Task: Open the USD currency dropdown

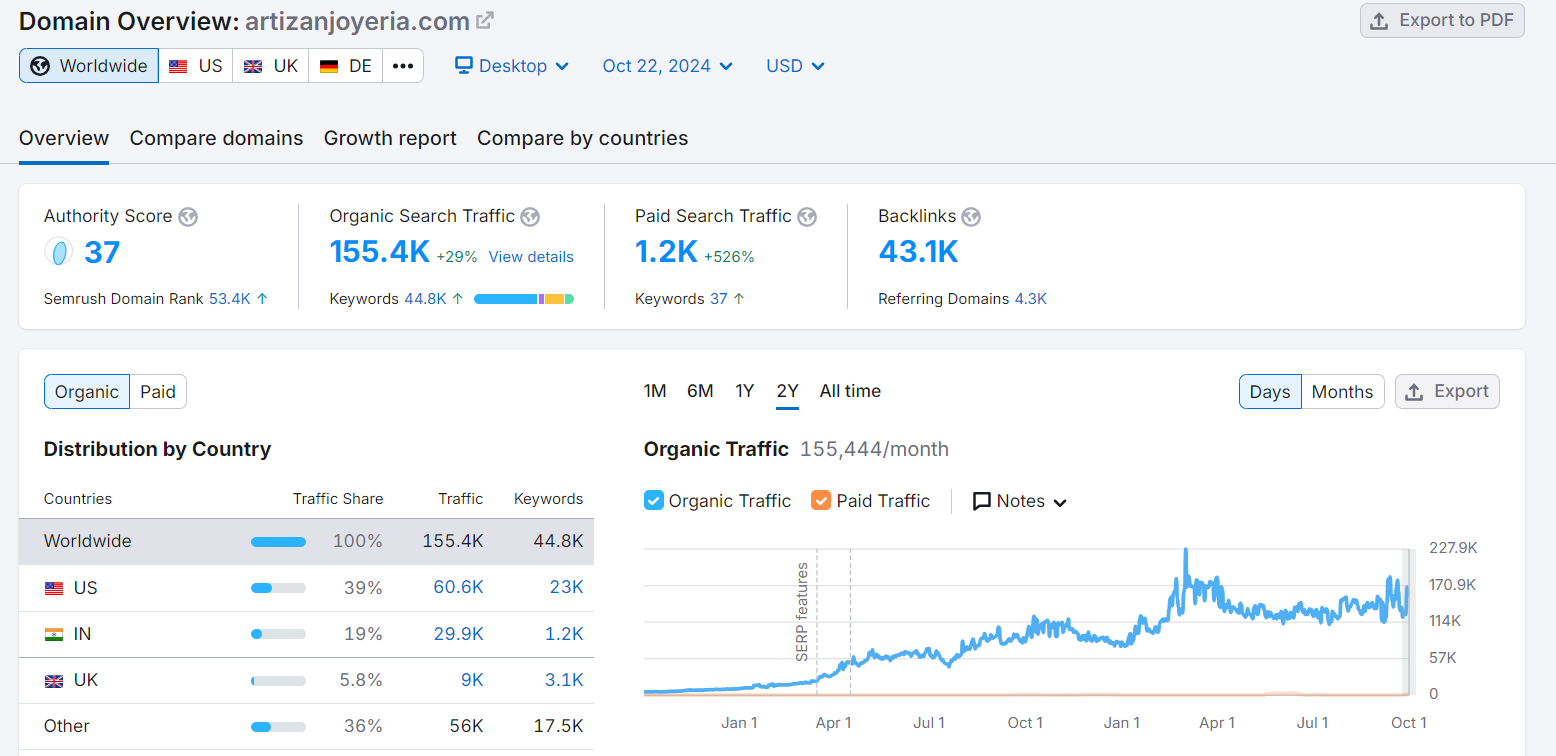Action: point(795,66)
